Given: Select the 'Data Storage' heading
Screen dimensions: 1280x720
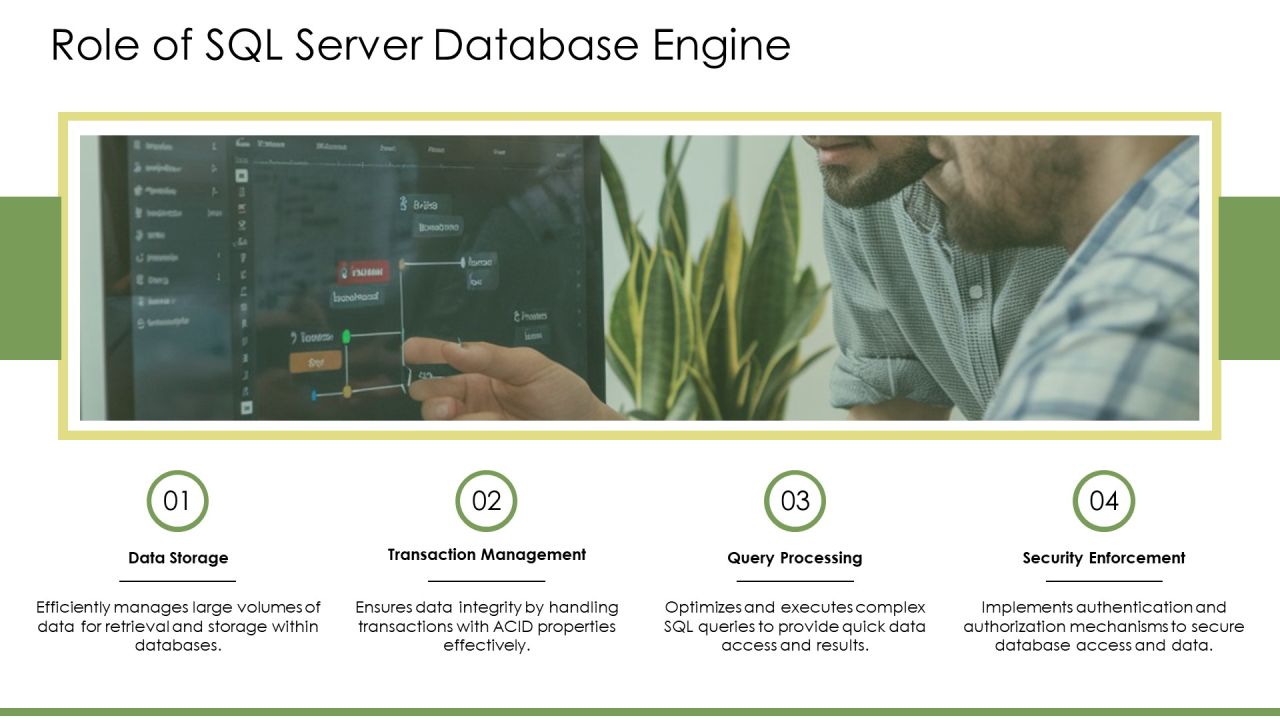Looking at the screenshot, I should [178, 558].
